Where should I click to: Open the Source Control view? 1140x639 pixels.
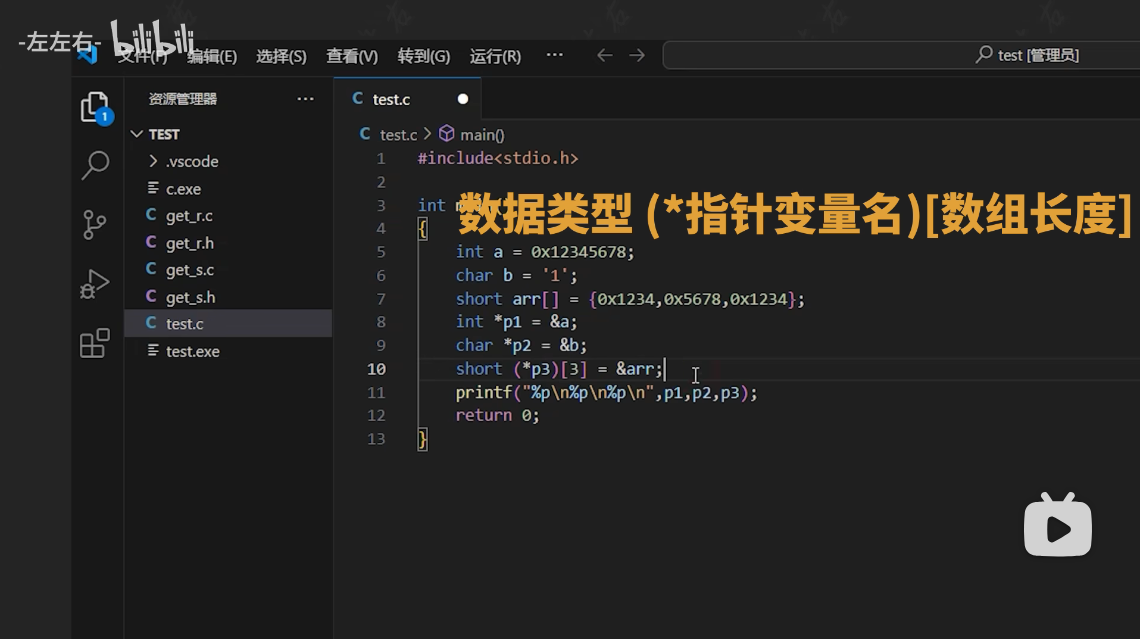[95, 225]
